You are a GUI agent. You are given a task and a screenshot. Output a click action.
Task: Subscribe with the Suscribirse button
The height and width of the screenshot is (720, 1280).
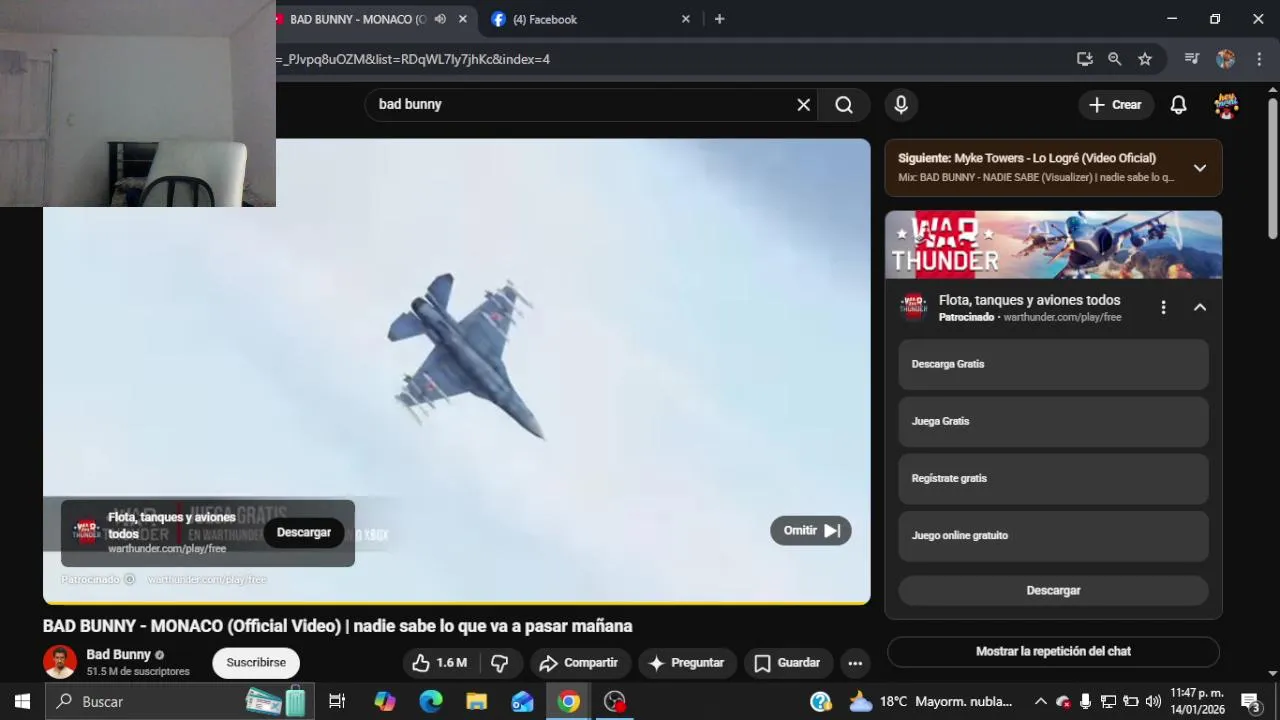(x=256, y=663)
